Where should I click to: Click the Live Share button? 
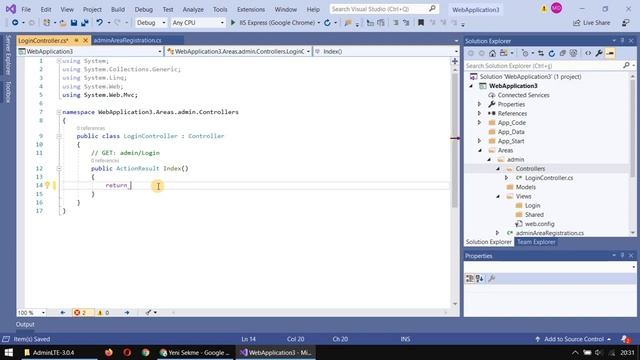[x=591, y=23]
